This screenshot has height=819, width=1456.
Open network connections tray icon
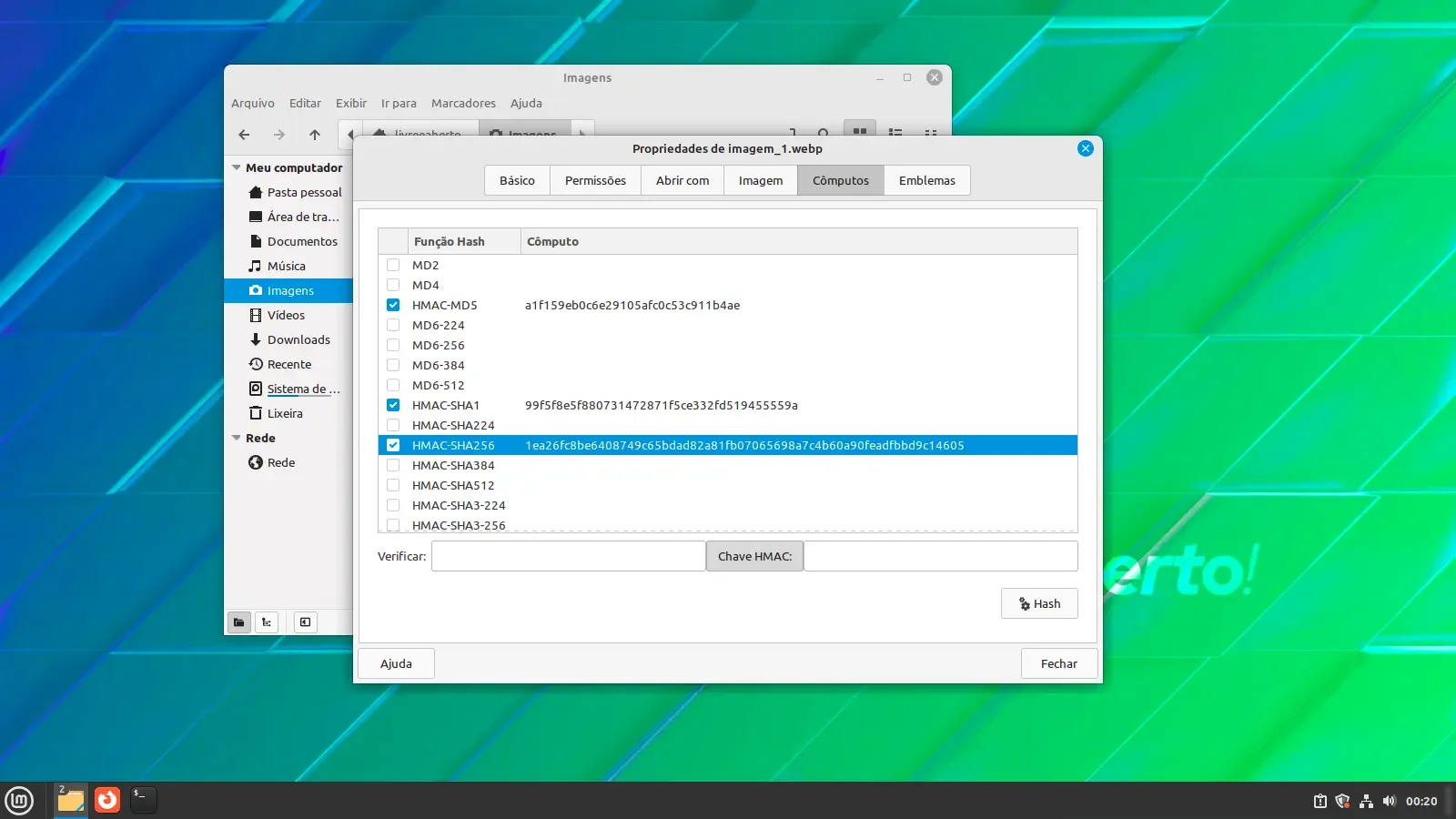tap(1366, 801)
